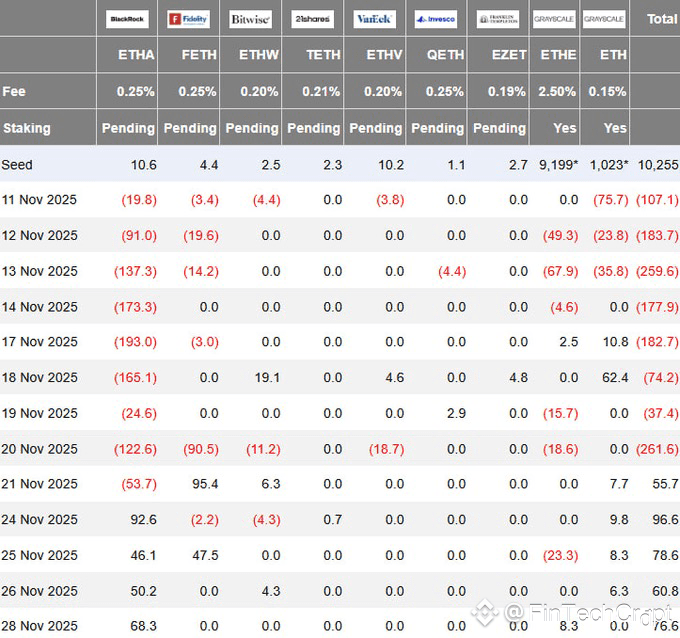Viewport: 680px width, 638px height.
Task: Click the 13 Nov 2025 date
Action: pyautogui.click(x=39, y=272)
